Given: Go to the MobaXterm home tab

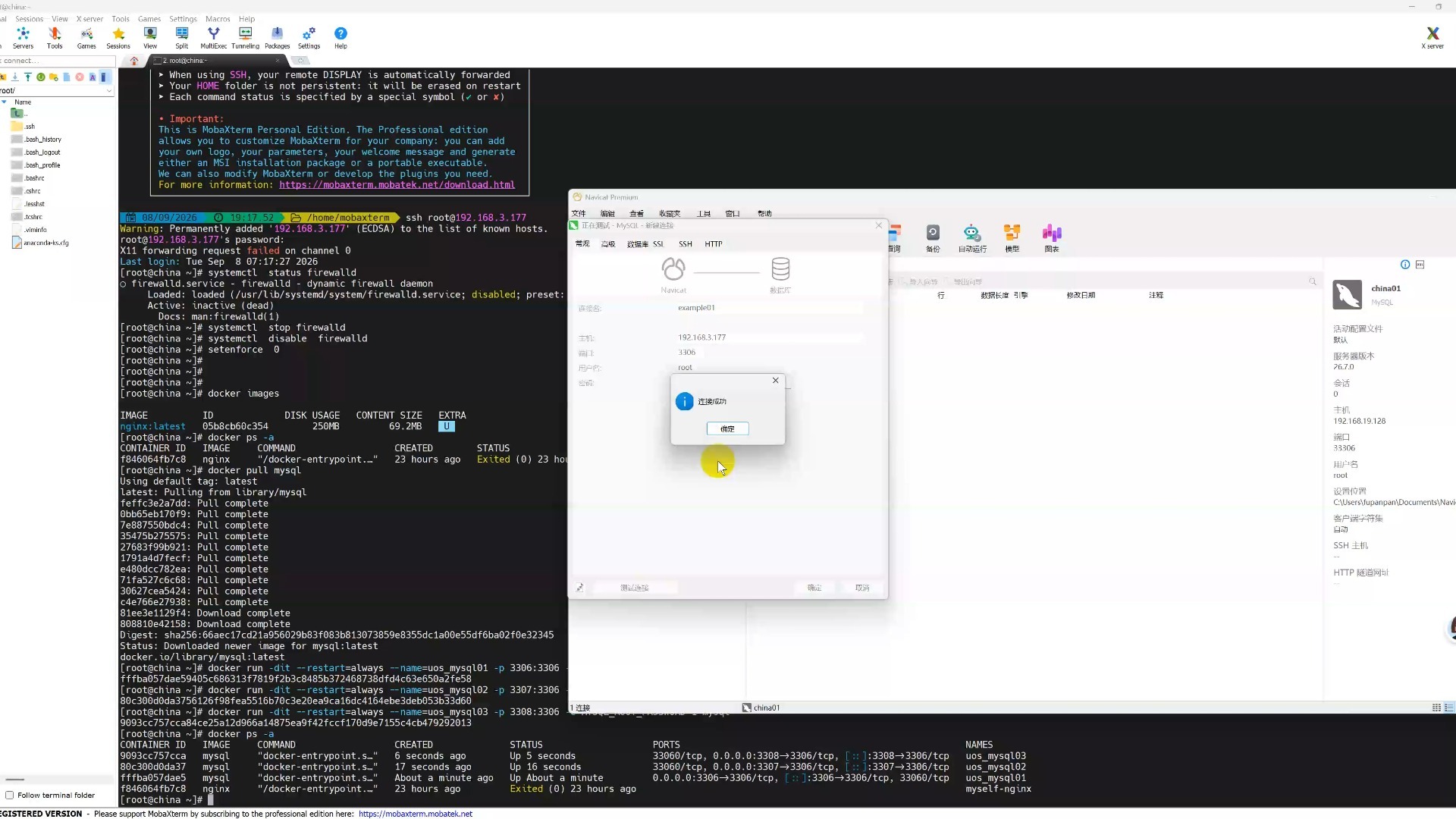Looking at the screenshot, I should (x=134, y=61).
